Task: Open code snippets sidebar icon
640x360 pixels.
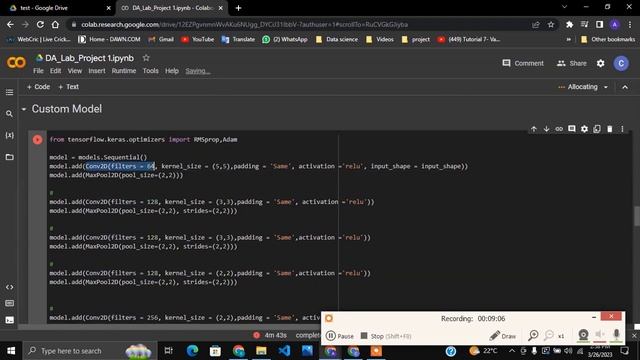Action: point(9,287)
